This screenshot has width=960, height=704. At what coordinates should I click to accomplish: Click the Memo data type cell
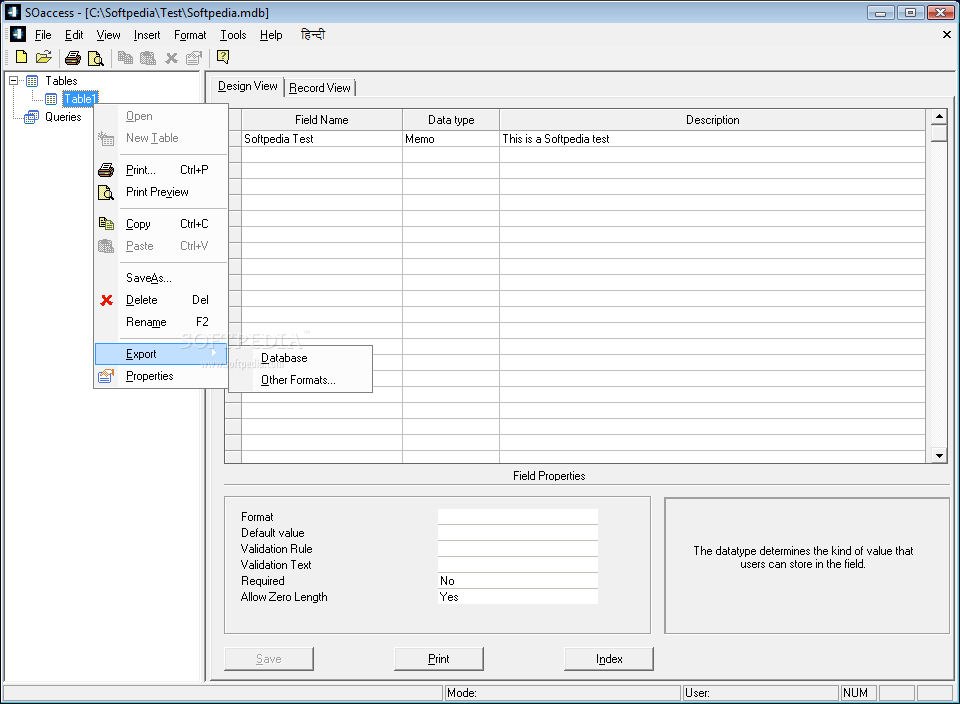[x=451, y=139]
